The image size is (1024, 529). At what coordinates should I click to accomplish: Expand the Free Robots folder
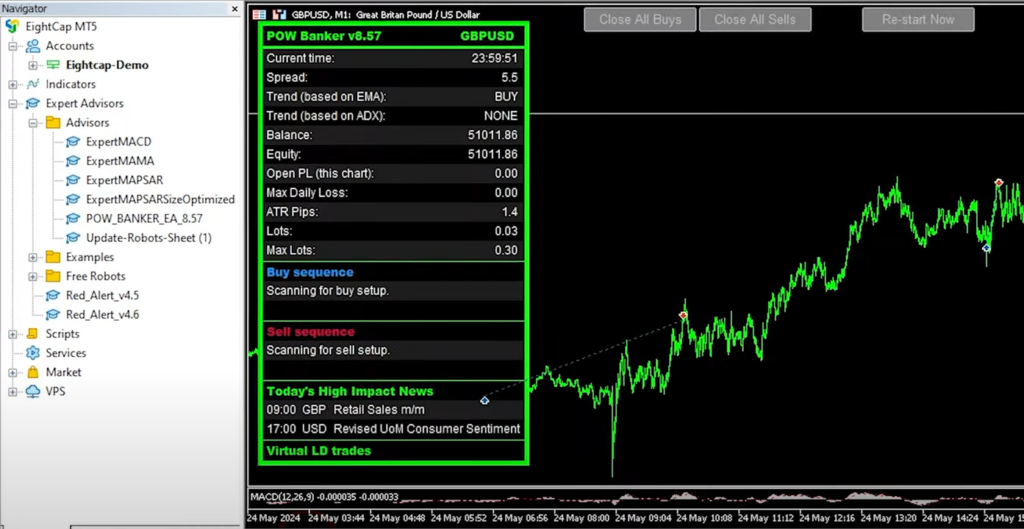33,277
